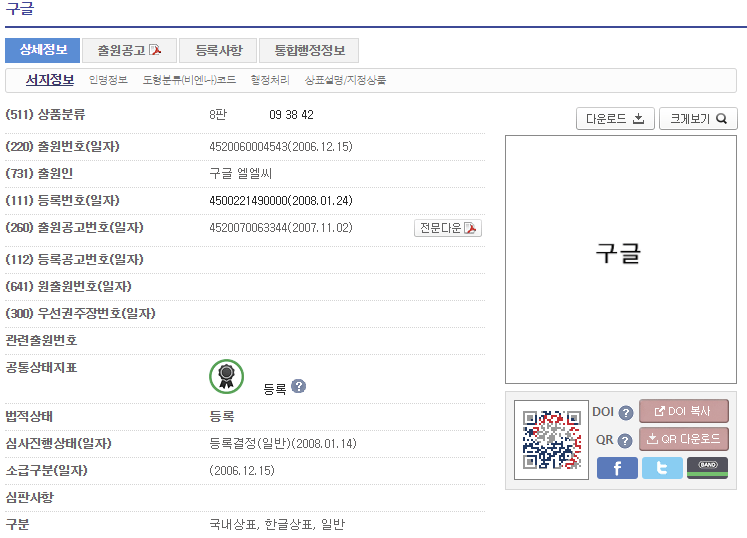Click the help icon next to QR

(x=626, y=440)
